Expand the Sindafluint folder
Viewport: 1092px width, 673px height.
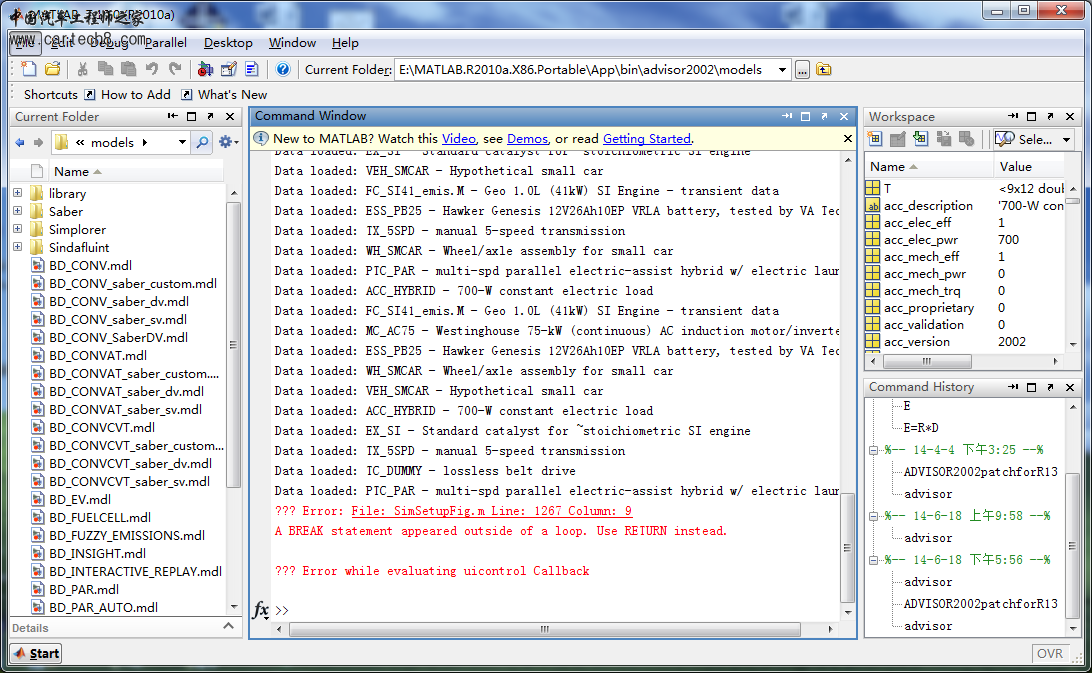coord(17,247)
